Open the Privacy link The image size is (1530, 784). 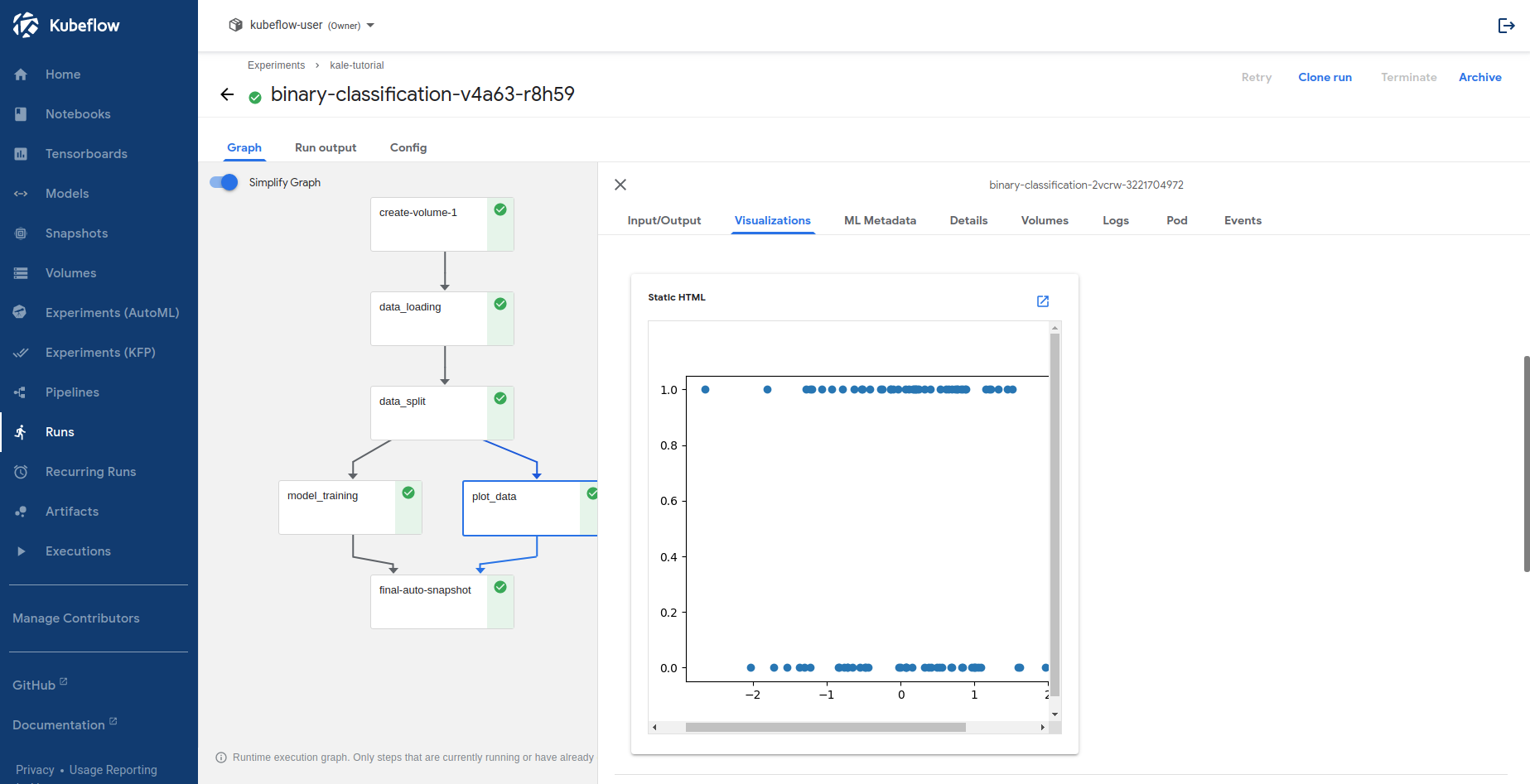coord(35,770)
